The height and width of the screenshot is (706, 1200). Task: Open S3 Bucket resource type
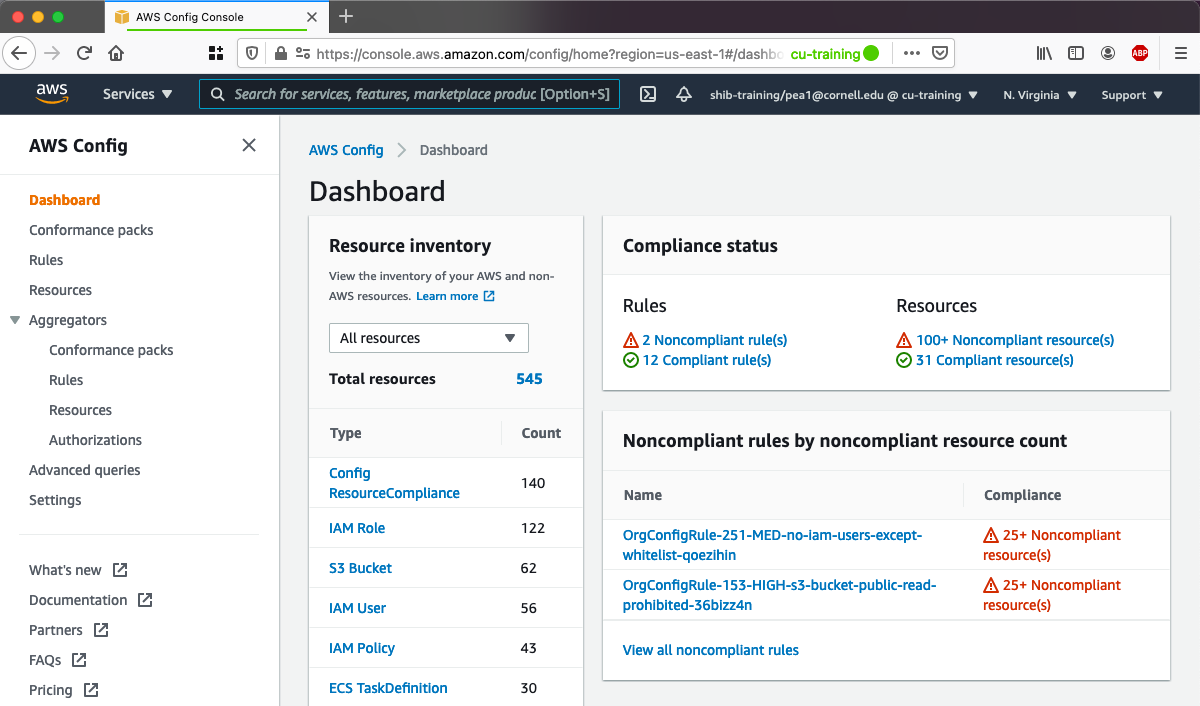[x=360, y=568]
